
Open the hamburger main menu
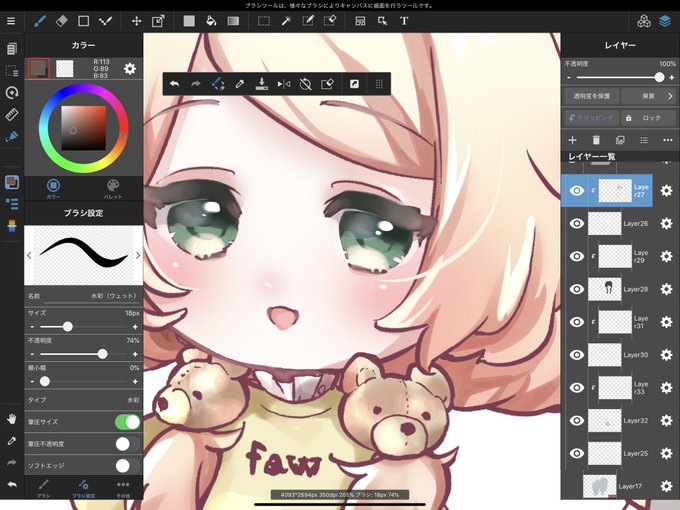pos(11,21)
